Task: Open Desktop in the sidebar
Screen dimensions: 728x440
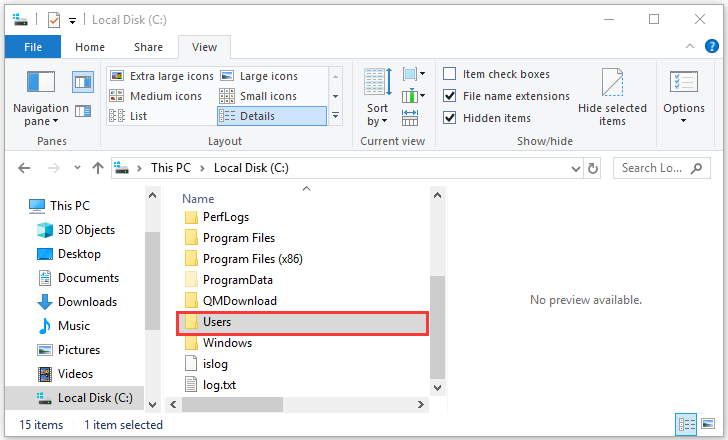Action: pyautogui.click(x=79, y=254)
